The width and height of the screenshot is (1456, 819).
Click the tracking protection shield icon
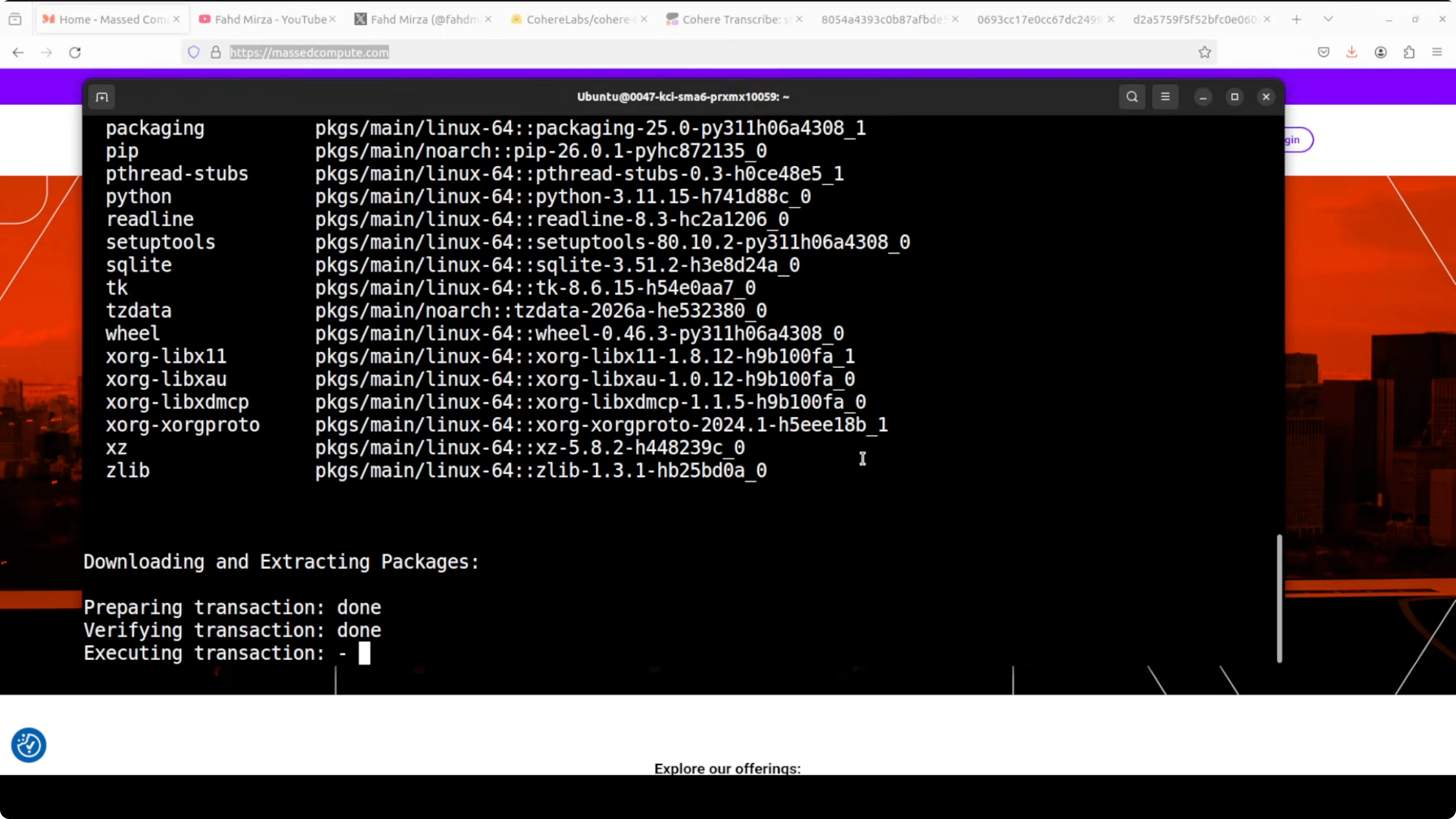(194, 53)
